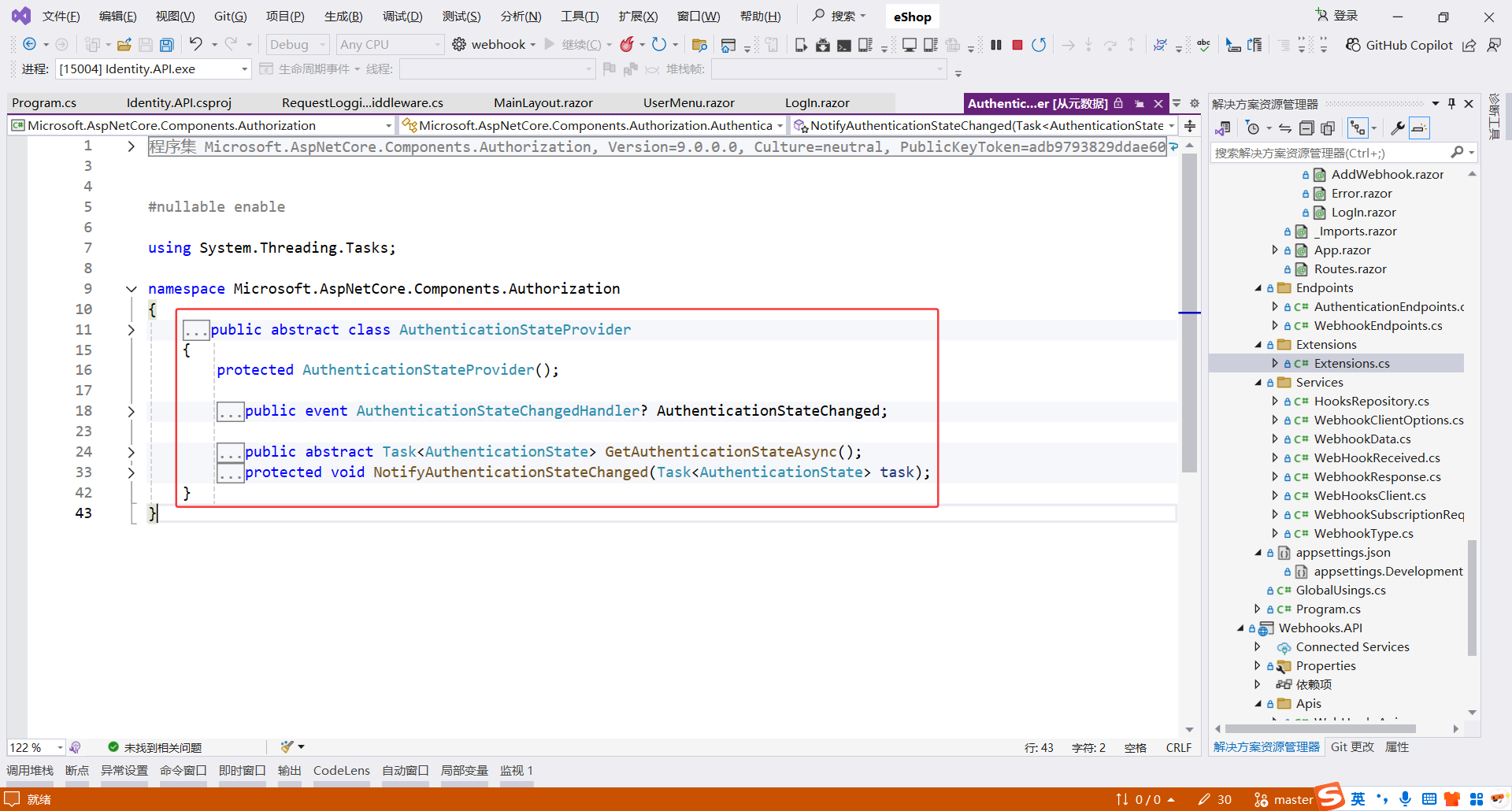Pause debugging with the Break All button
1512x811 pixels.
(x=996, y=45)
